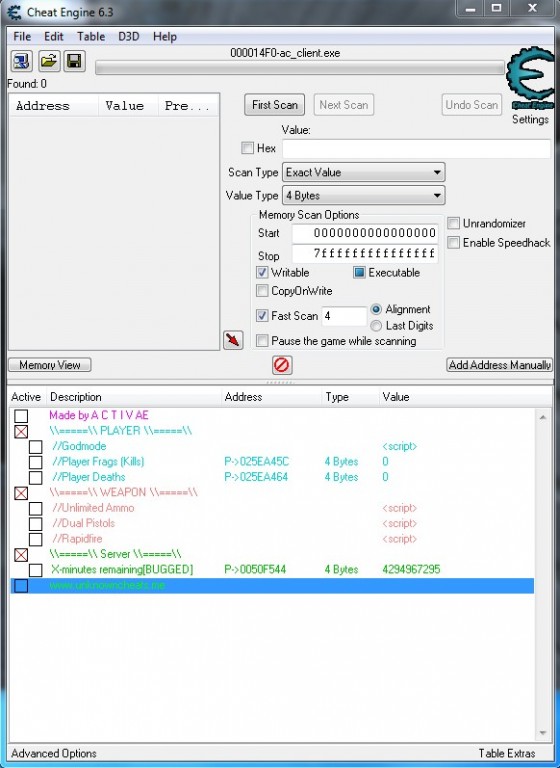This screenshot has width=560, height=768.
Task: Activate the Rapidfire script checkbox
Action: pyautogui.click(x=35, y=539)
